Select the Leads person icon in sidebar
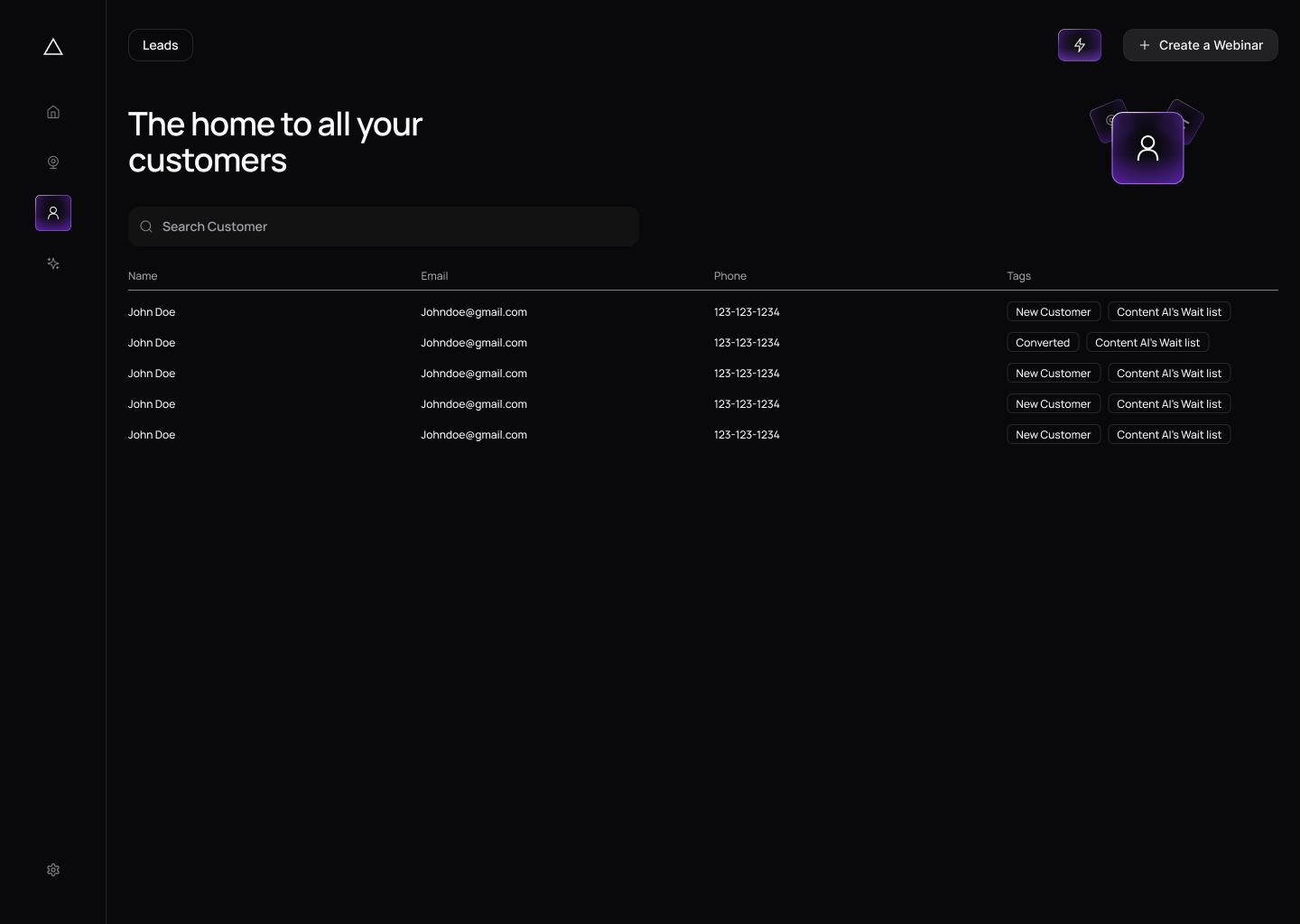 click(x=53, y=213)
